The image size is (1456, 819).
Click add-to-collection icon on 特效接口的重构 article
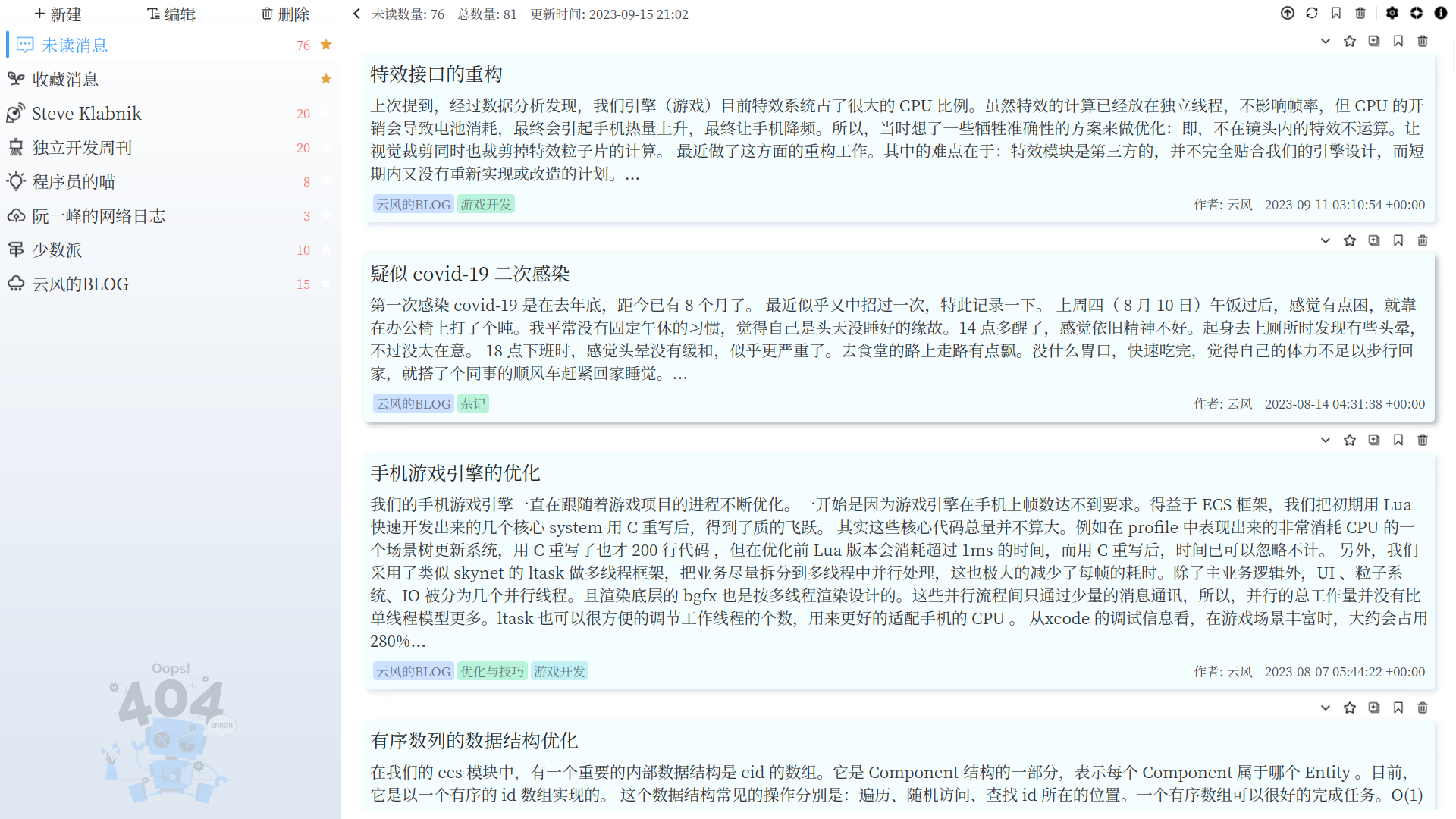[x=1374, y=41]
